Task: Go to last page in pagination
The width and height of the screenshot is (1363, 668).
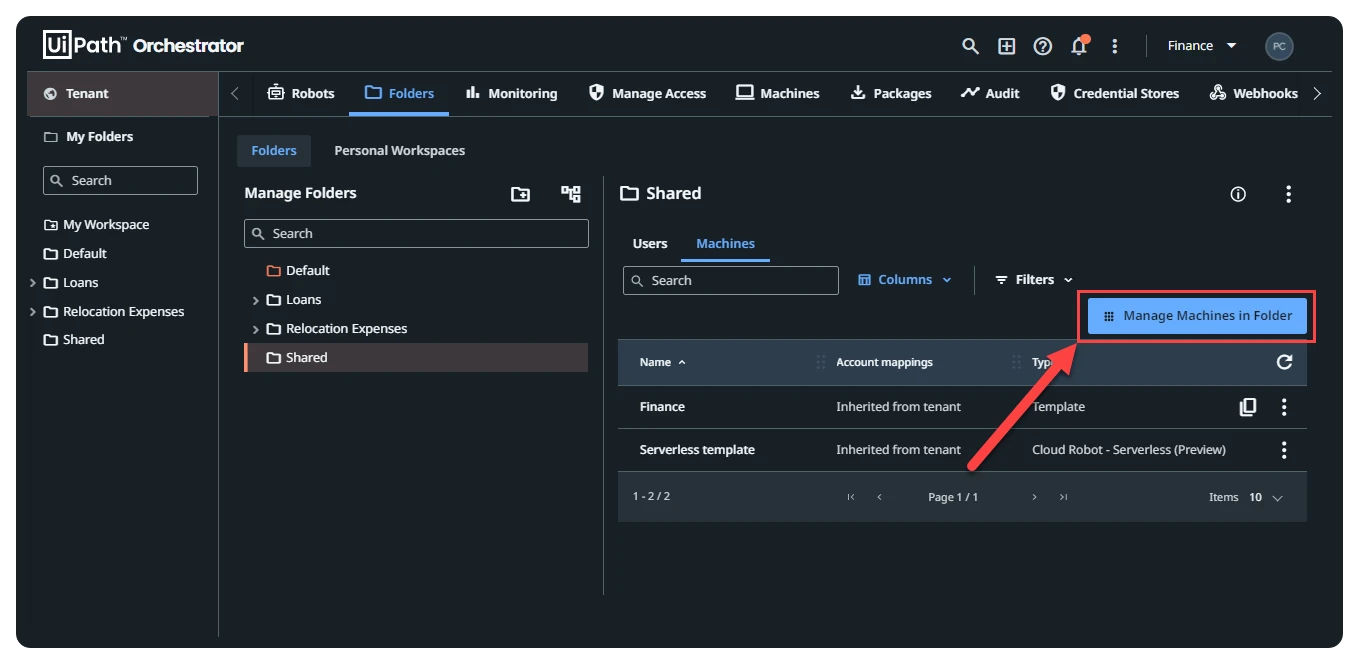Action: [x=1063, y=497]
